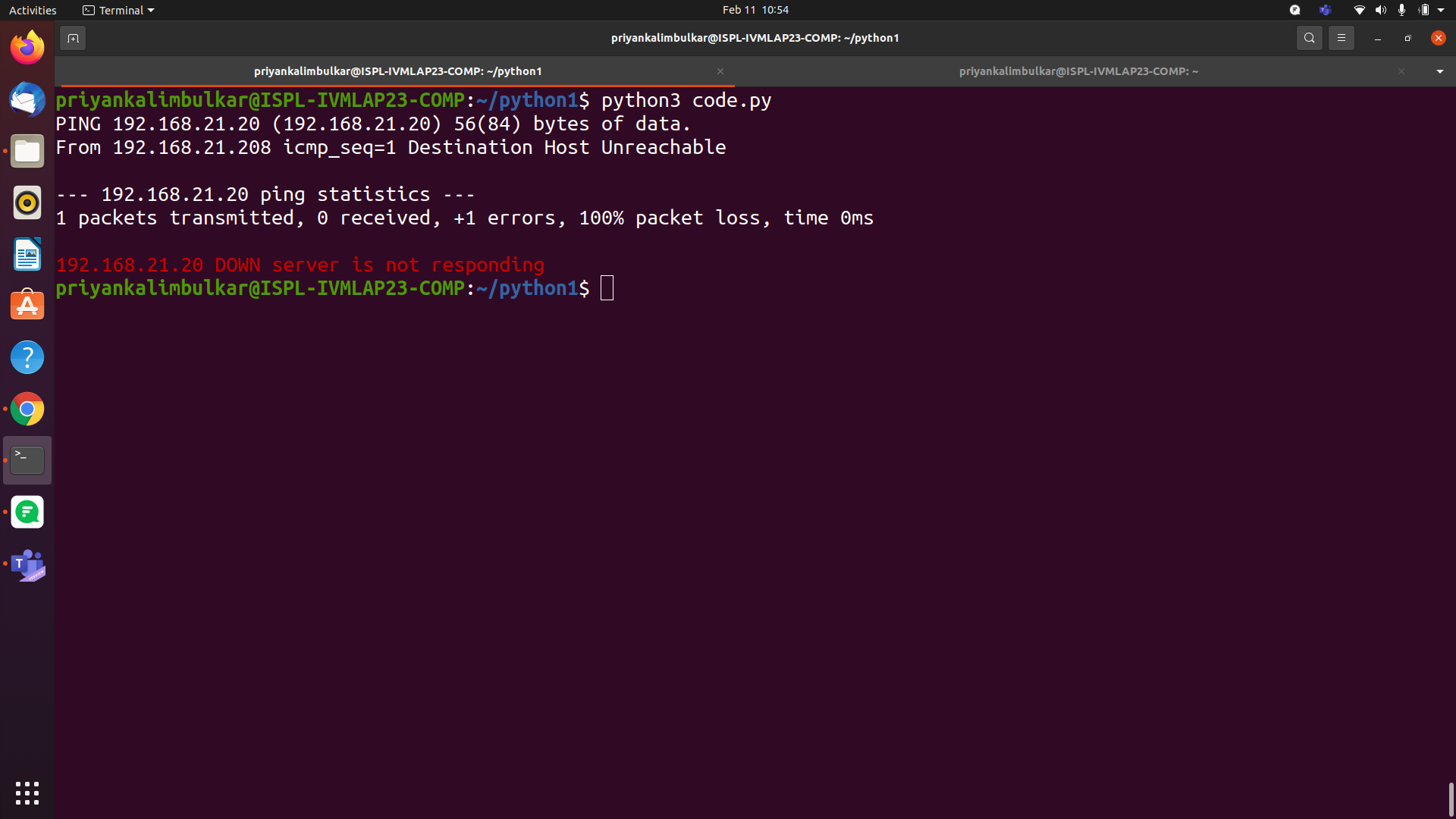
Task: Close the ~/python1 terminal tab
Action: click(720, 71)
